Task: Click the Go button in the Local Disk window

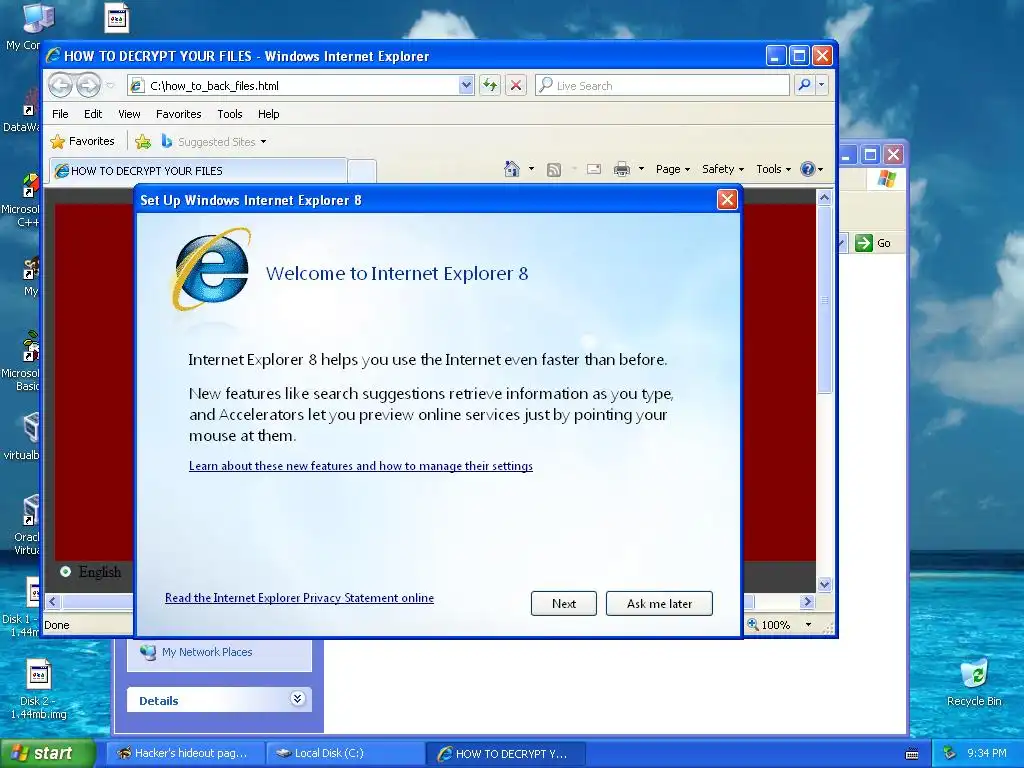Action: pos(872,243)
